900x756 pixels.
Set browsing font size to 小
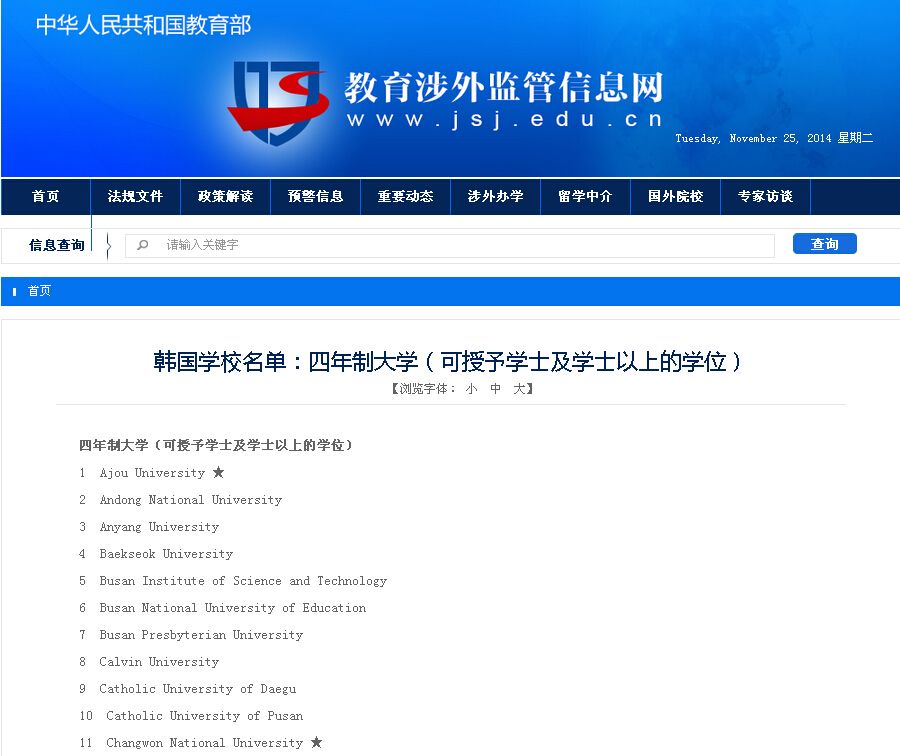pos(471,389)
